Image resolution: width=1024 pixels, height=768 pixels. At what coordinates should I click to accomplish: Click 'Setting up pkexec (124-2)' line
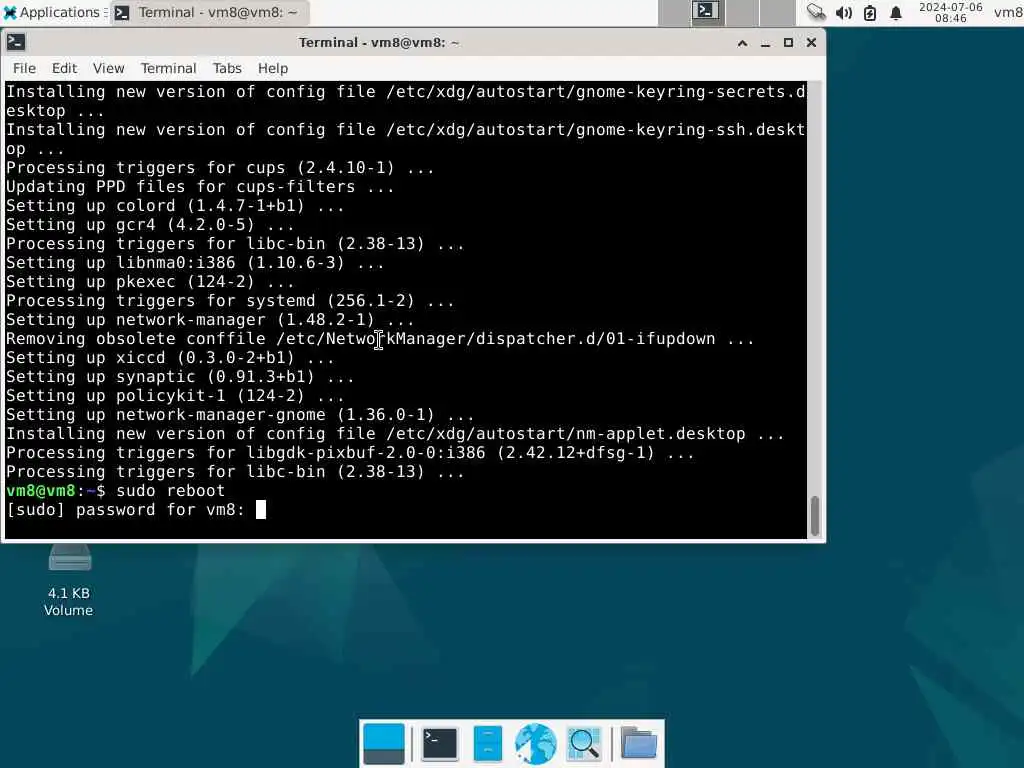coord(150,281)
